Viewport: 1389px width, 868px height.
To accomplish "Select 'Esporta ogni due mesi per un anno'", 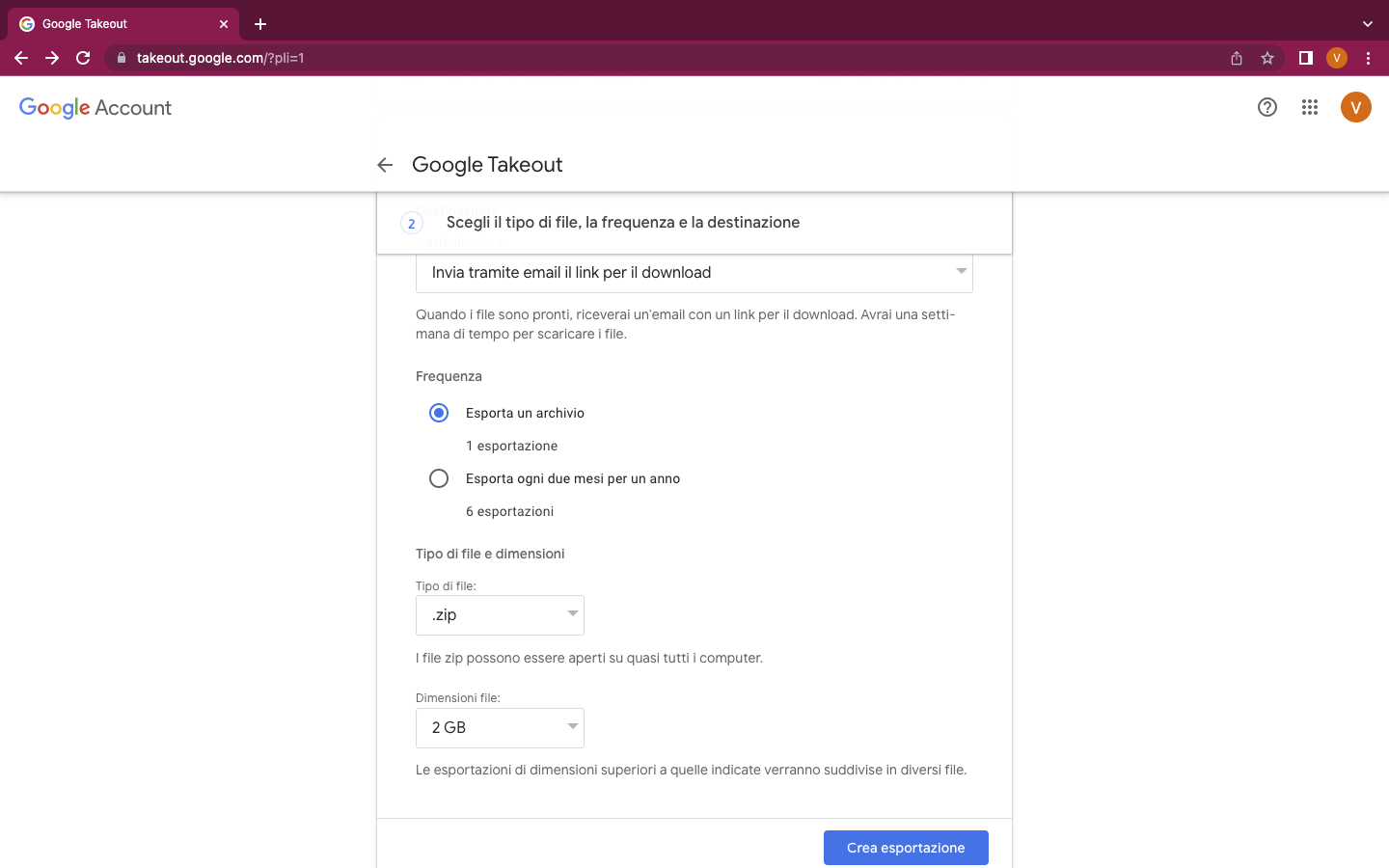I will 439,477.
